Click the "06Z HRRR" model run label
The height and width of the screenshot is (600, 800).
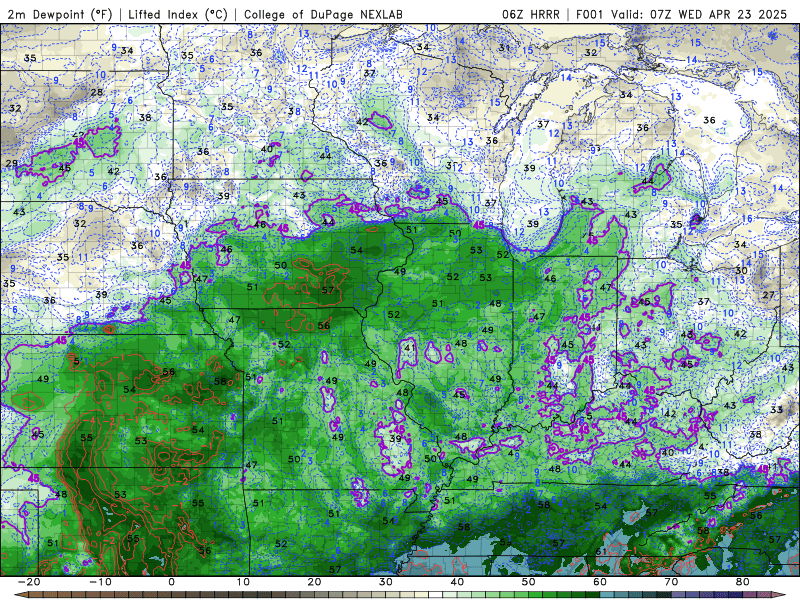531,14
